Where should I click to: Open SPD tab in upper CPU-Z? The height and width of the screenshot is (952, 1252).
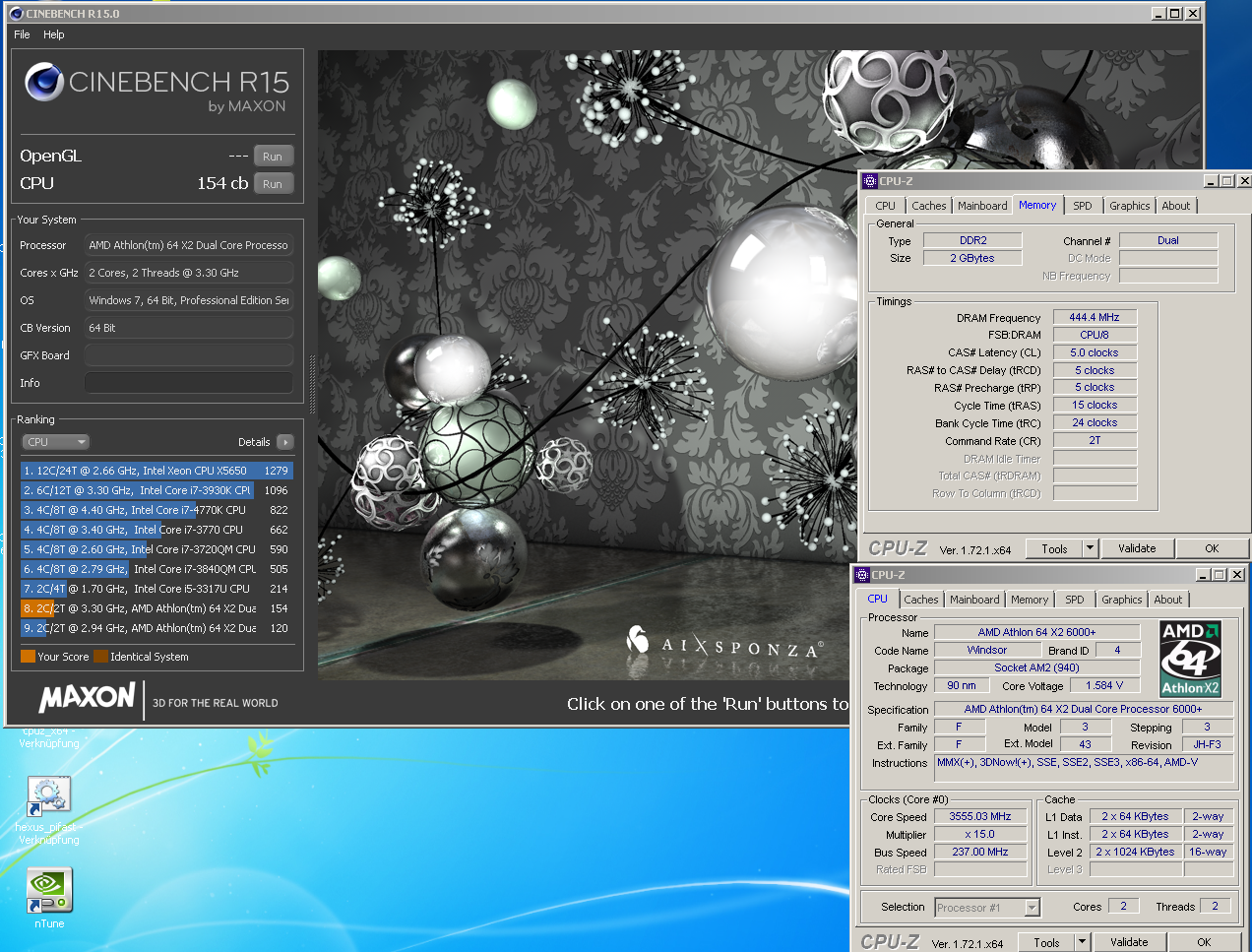(x=1083, y=206)
